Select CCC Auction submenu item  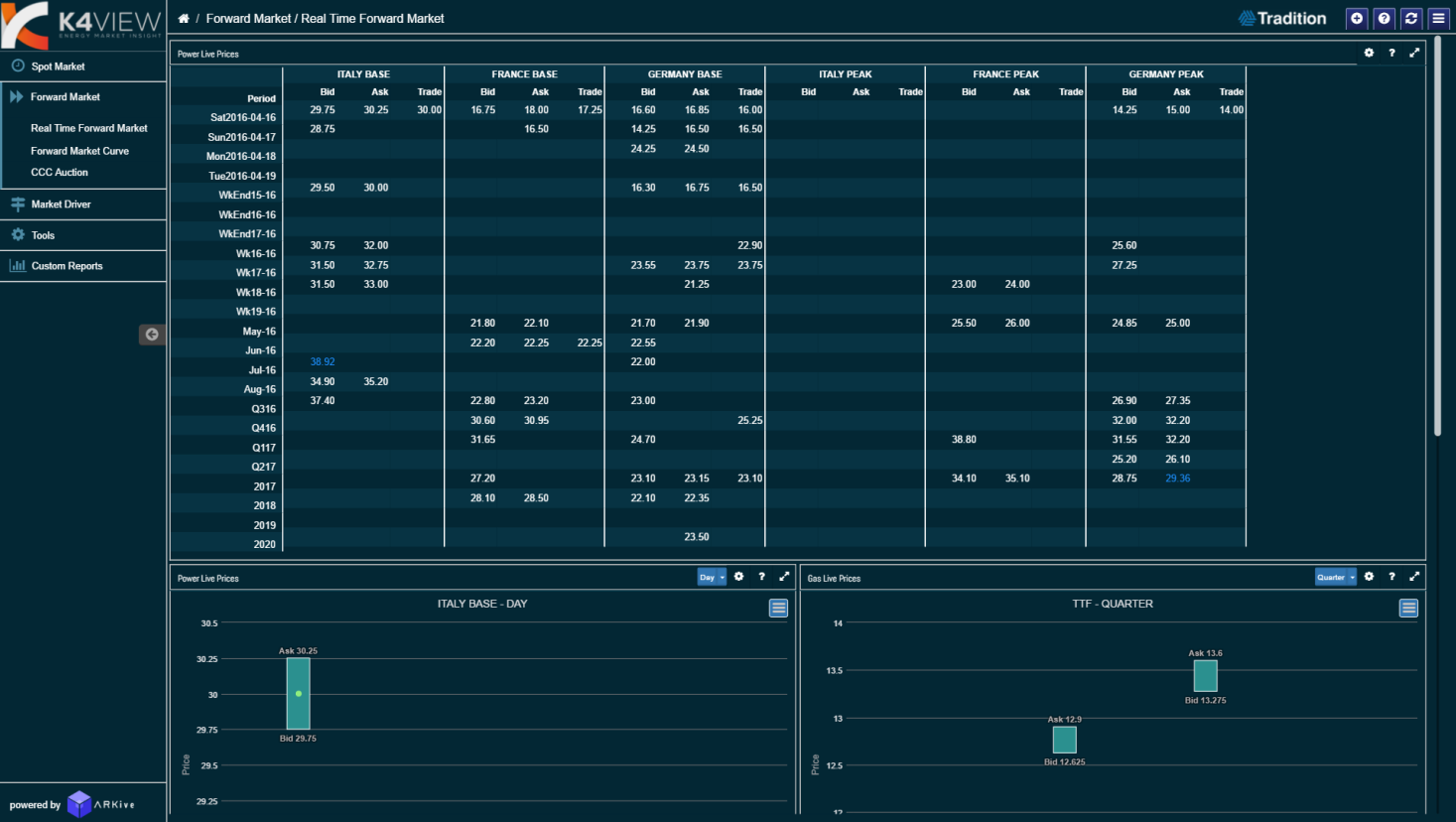tap(60, 173)
